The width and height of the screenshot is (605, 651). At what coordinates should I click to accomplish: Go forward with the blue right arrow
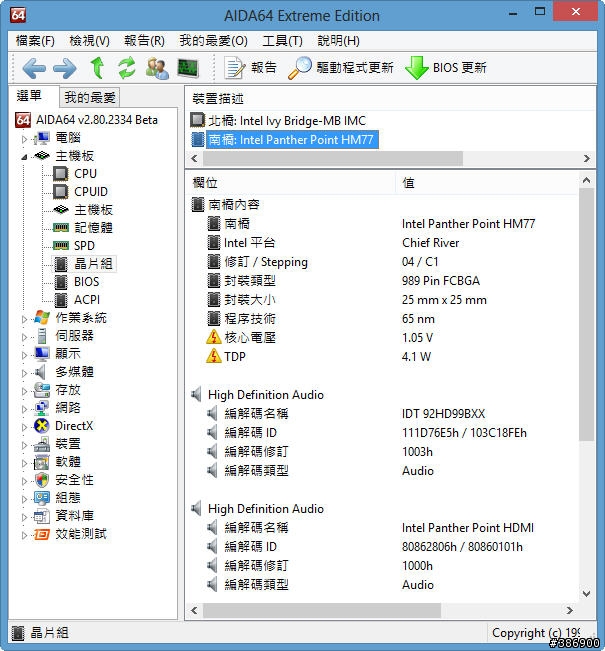(x=65, y=68)
